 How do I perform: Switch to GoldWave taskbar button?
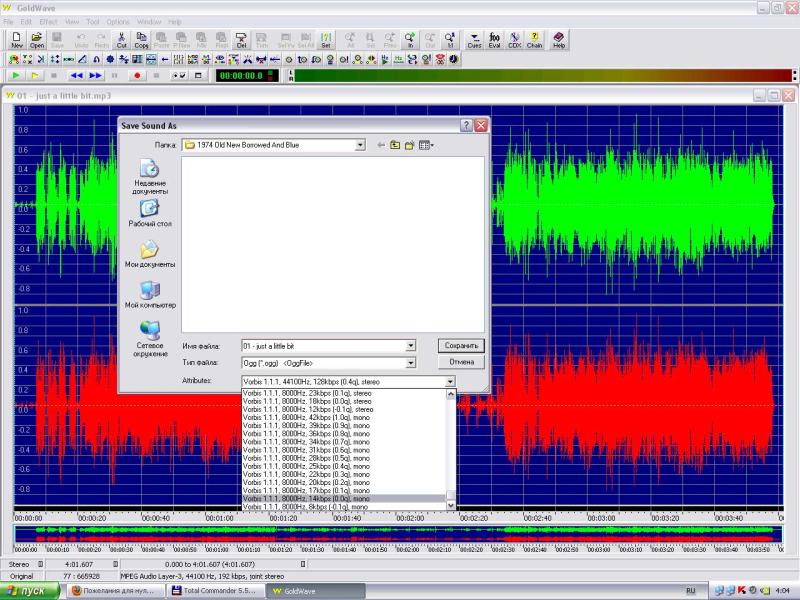click(317, 591)
